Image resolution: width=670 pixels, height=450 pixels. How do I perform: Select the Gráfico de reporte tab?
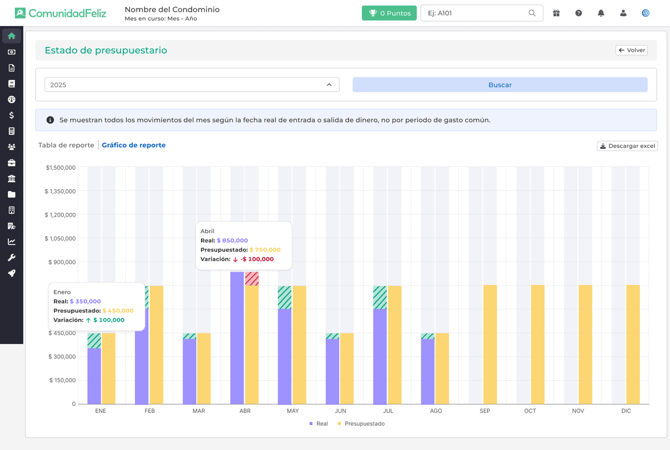tap(134, 145)
